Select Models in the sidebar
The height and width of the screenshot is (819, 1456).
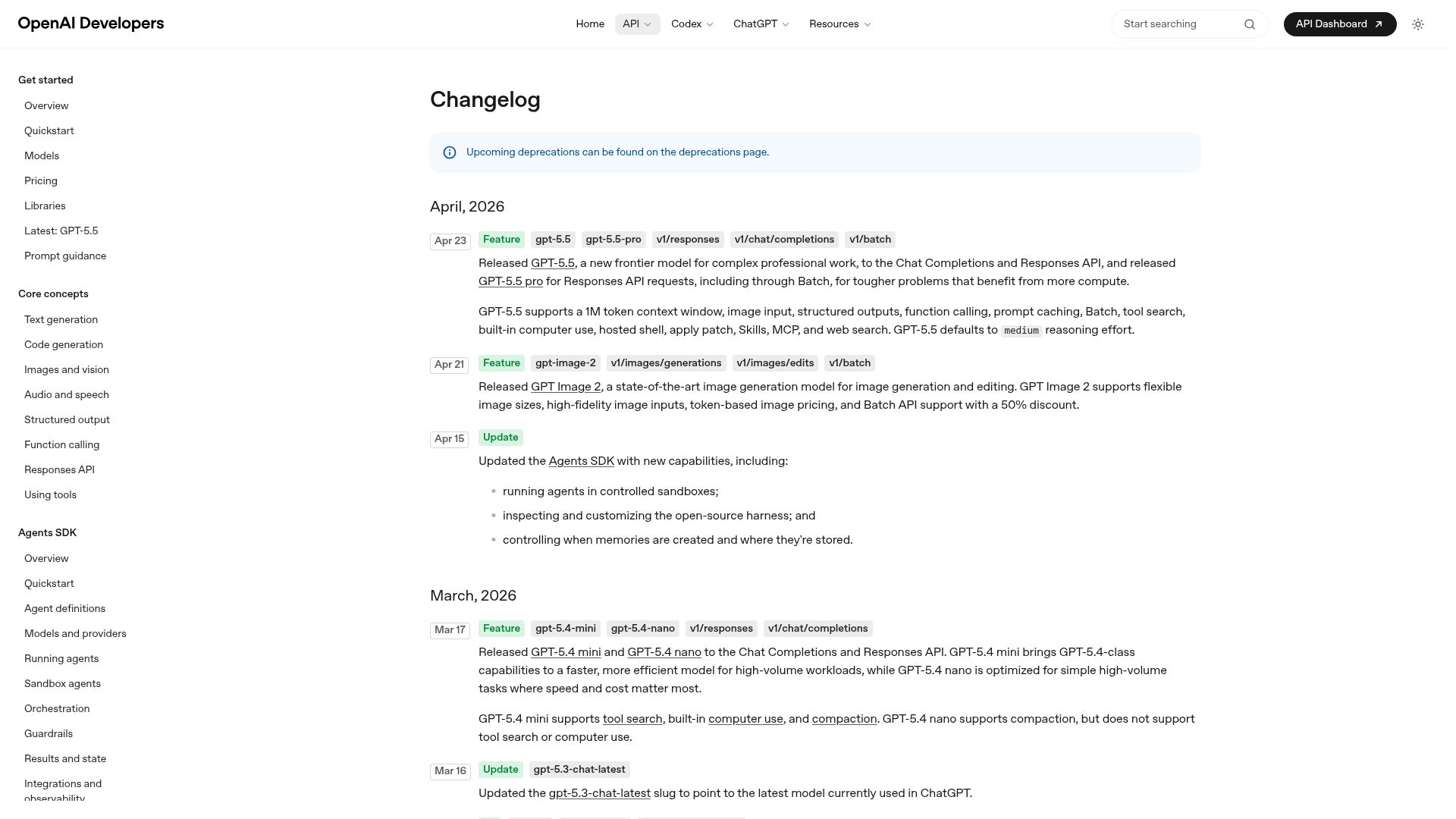[42, 156]
